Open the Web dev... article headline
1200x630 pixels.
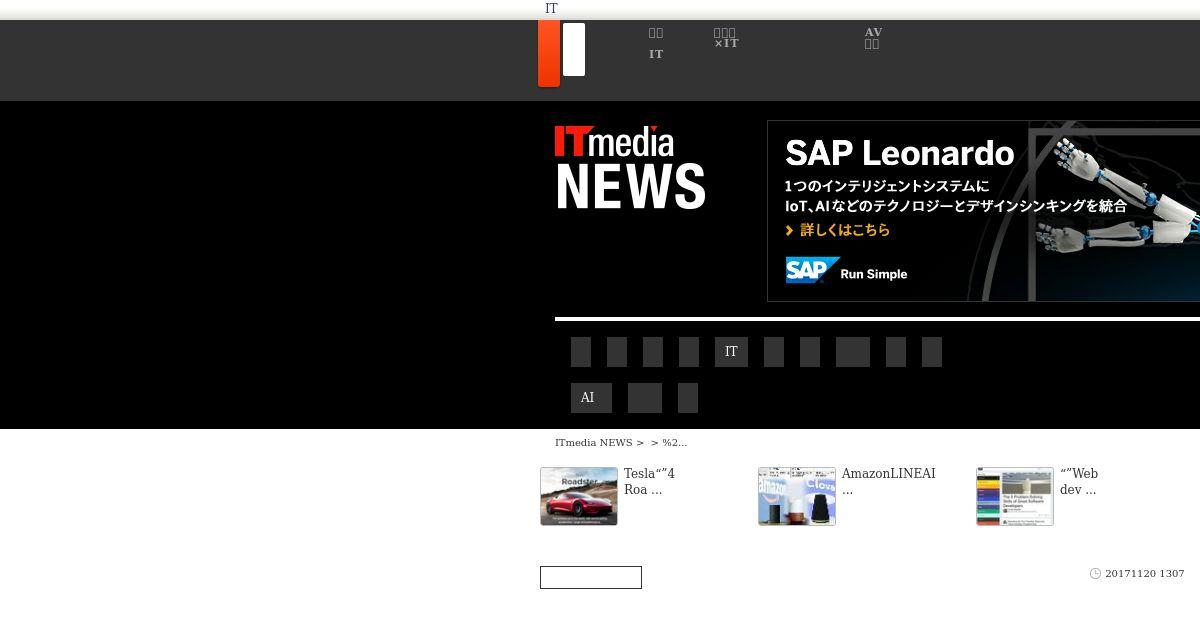(1079, 481)
